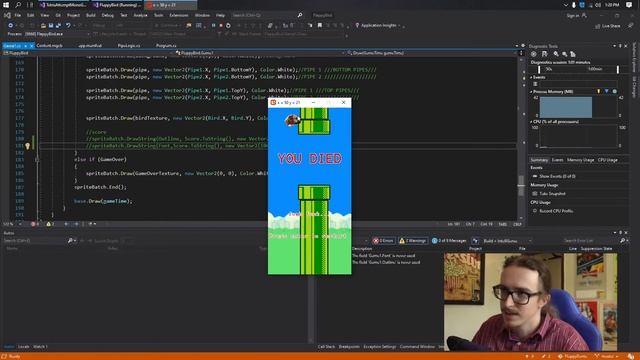Switch to Program.cs editor tab
Viewport: 640px width, 360px height.
point(166,46)
